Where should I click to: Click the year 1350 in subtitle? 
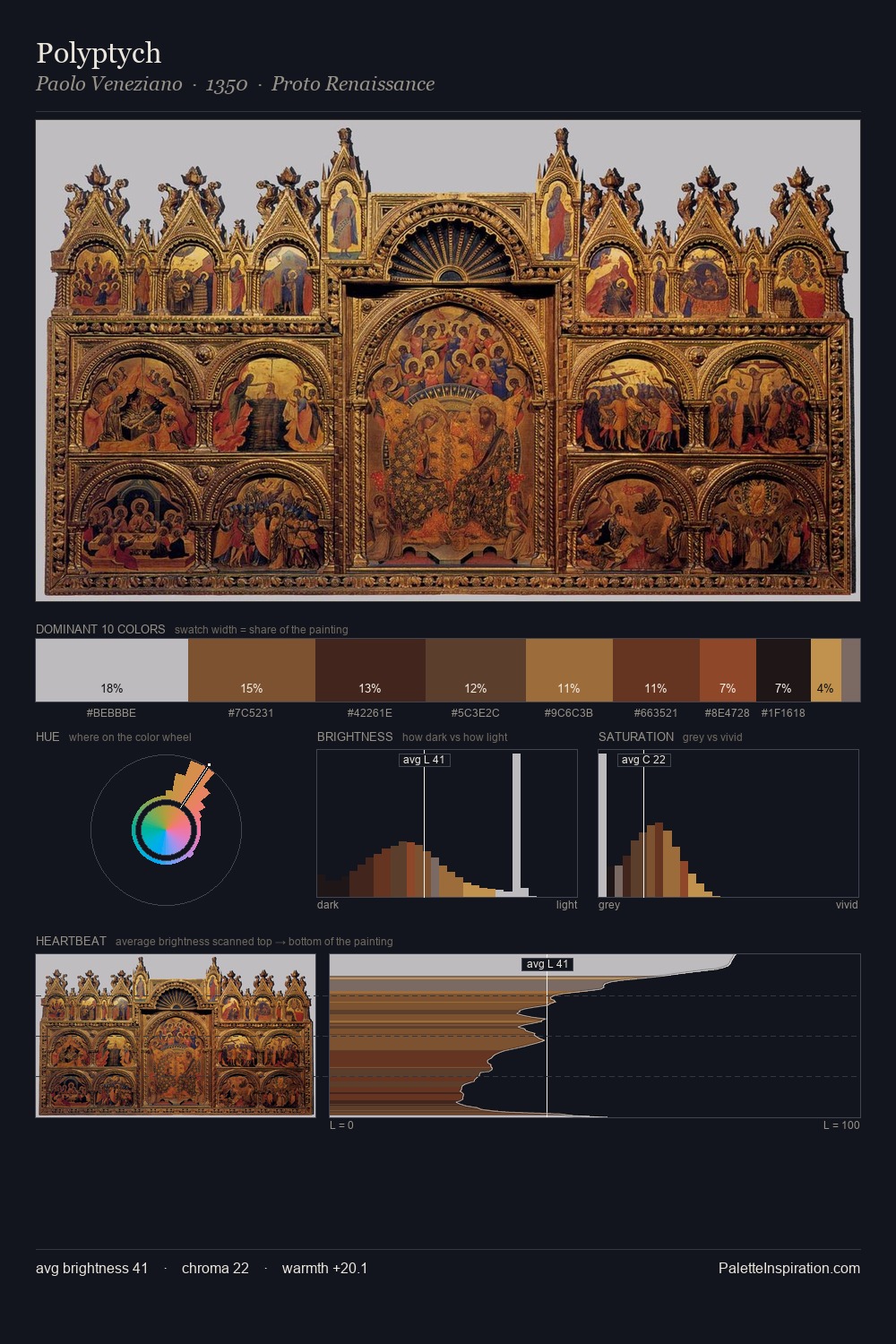[x=226, y=84]
